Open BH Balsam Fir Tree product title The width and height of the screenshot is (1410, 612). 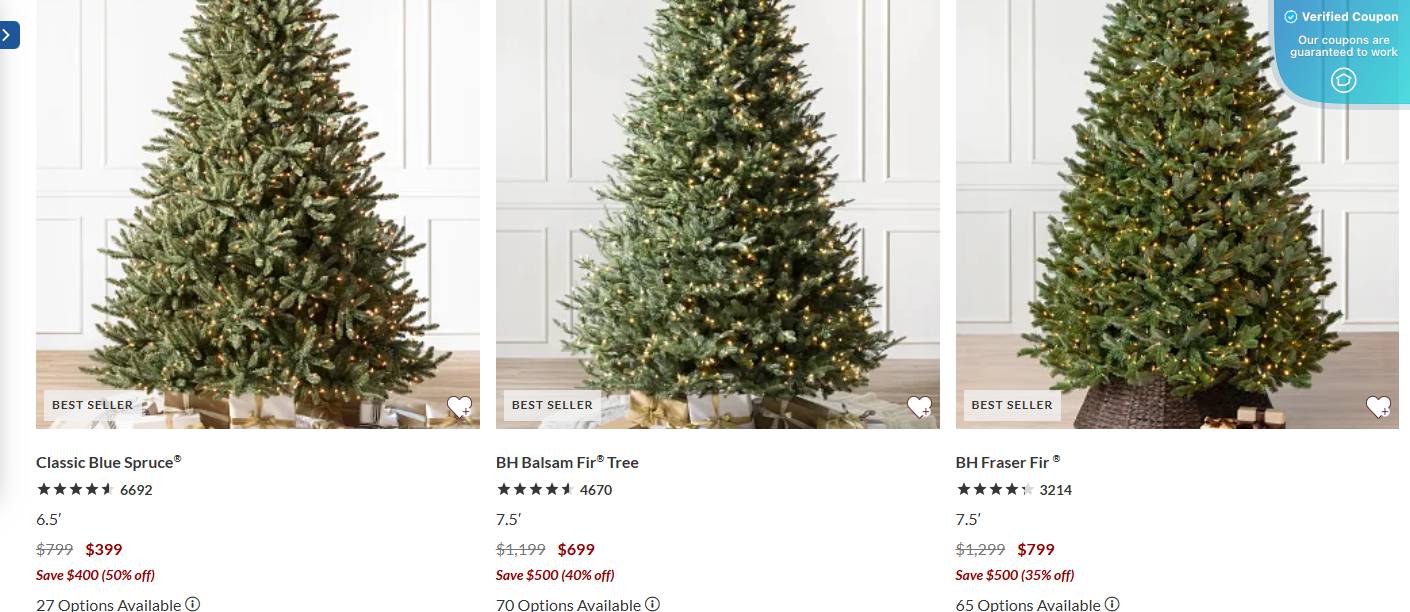pos(567,462)
